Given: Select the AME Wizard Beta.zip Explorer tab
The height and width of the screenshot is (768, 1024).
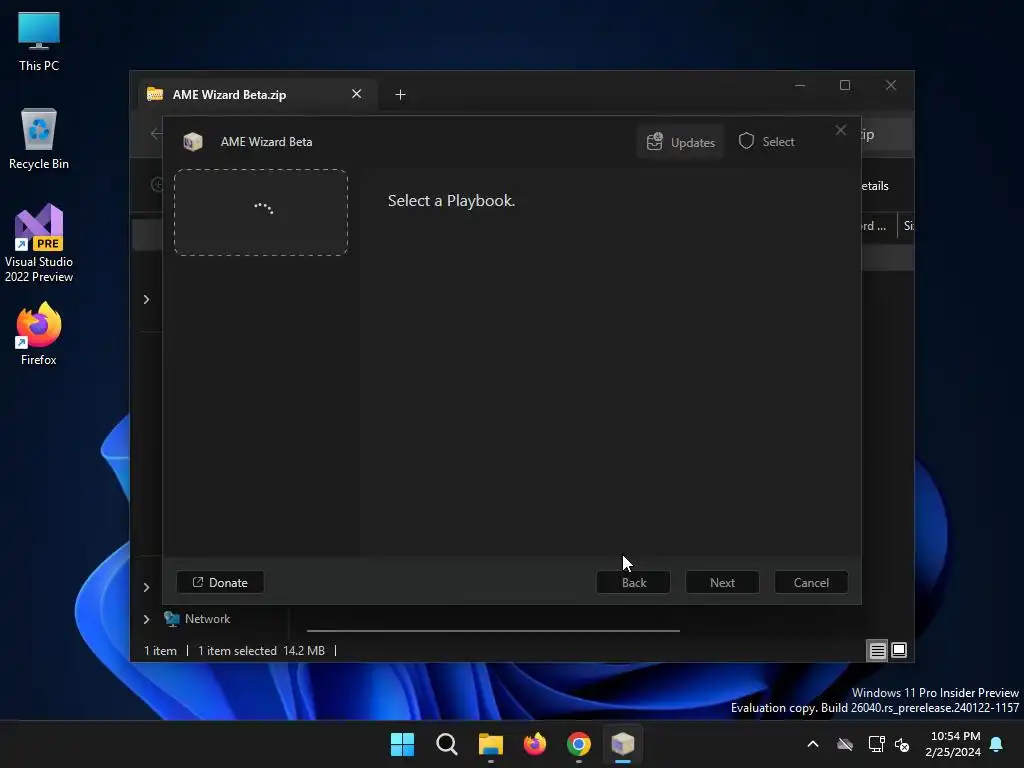Looking at the screenshot, I should [258, 95].
